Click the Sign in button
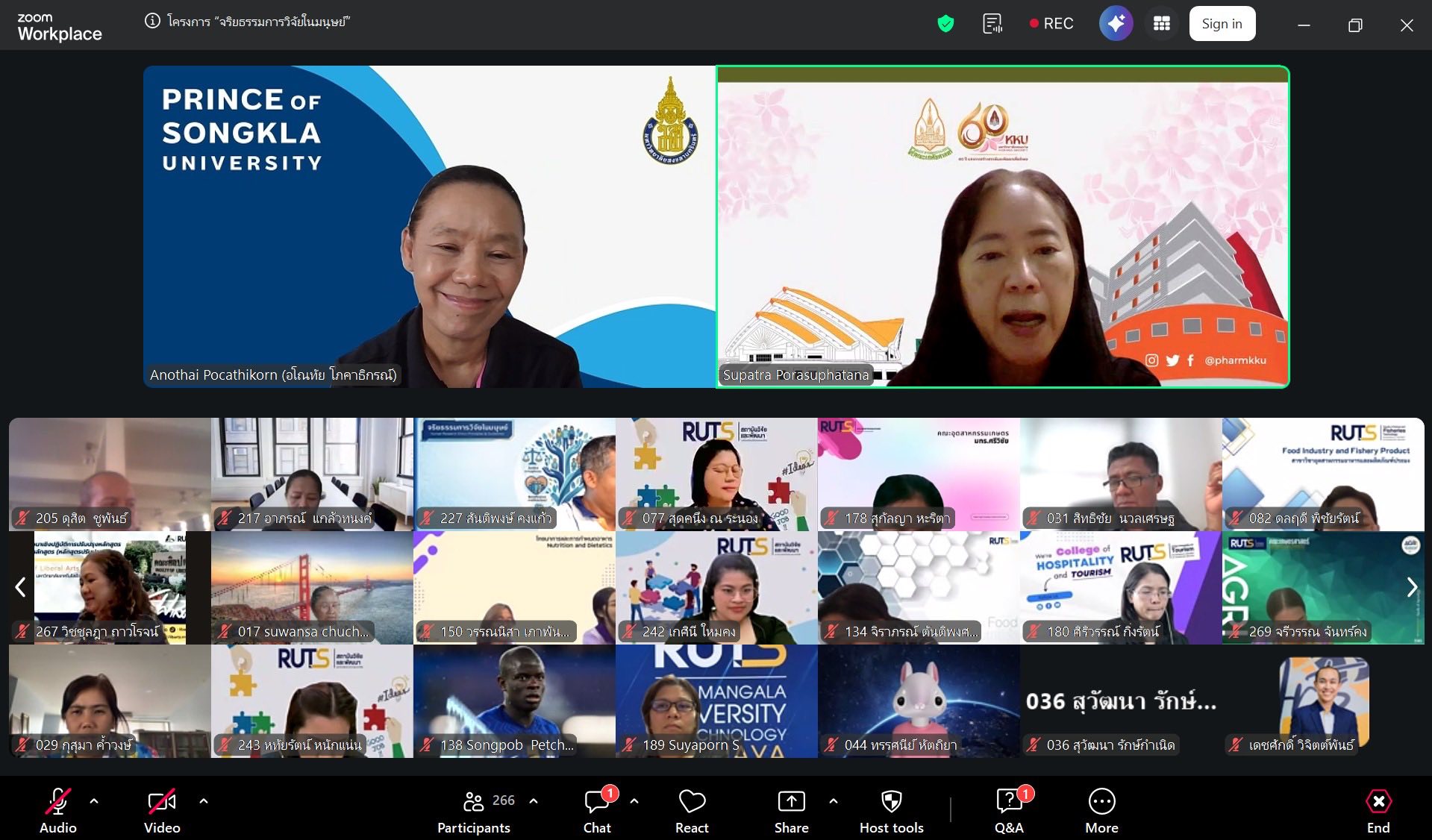This screenshot has width=1432, height=840. point(1222,24)
